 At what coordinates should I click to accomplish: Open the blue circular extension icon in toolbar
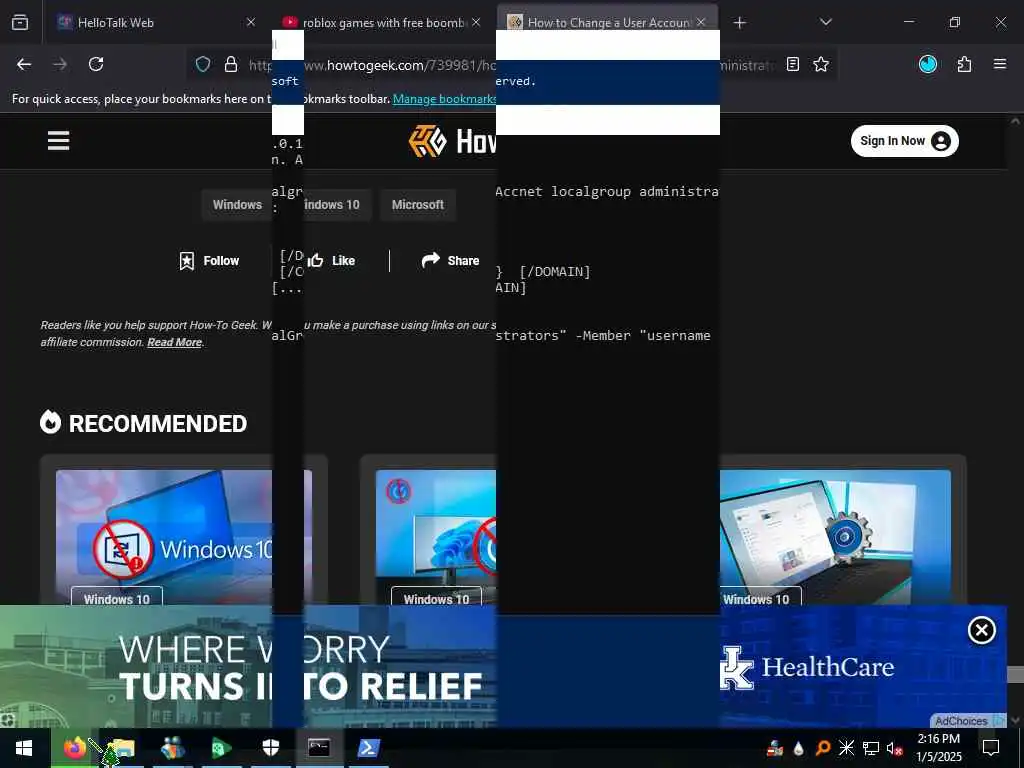coord(927,64)
